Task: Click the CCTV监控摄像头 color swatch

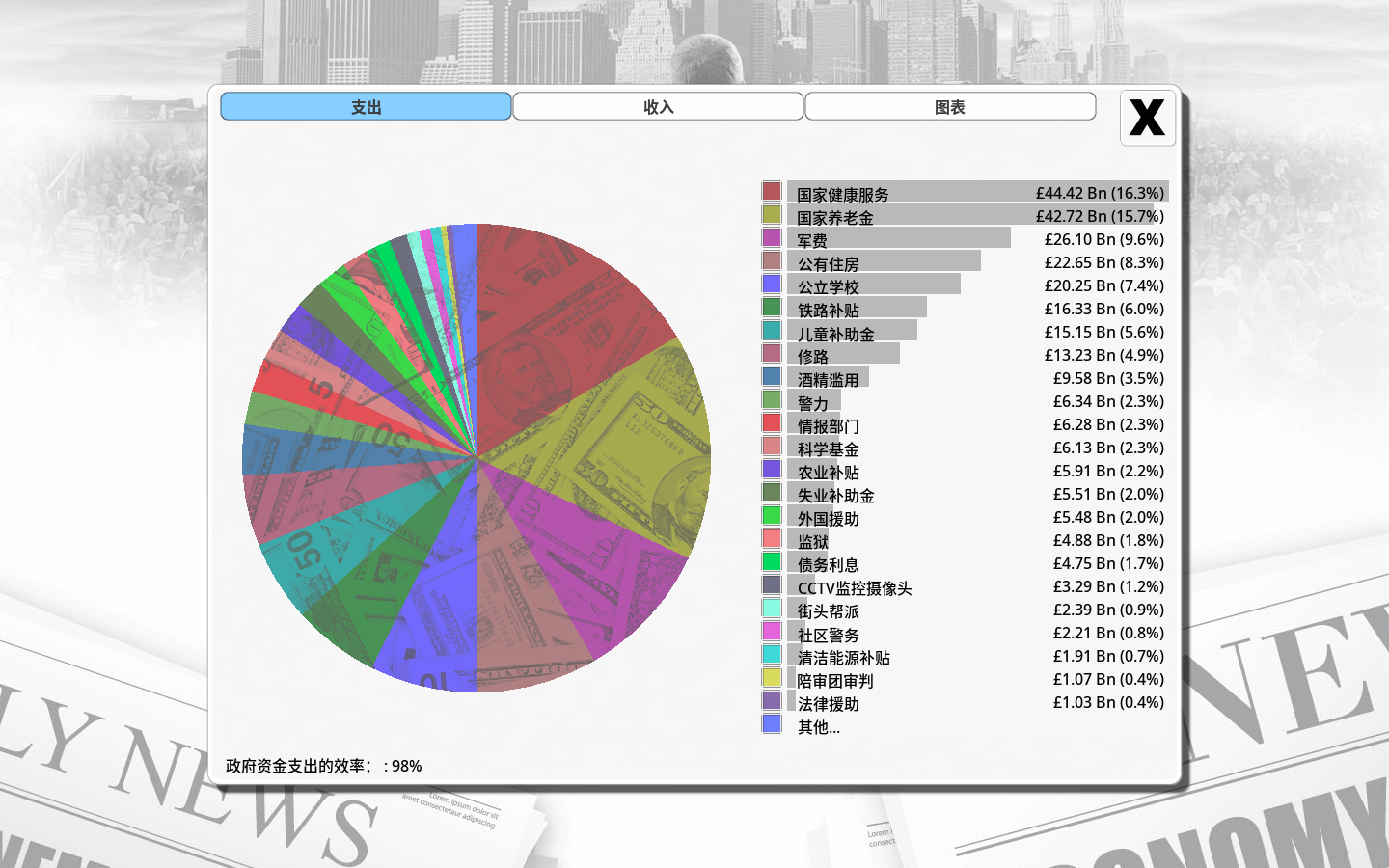Action: [772, 584]
